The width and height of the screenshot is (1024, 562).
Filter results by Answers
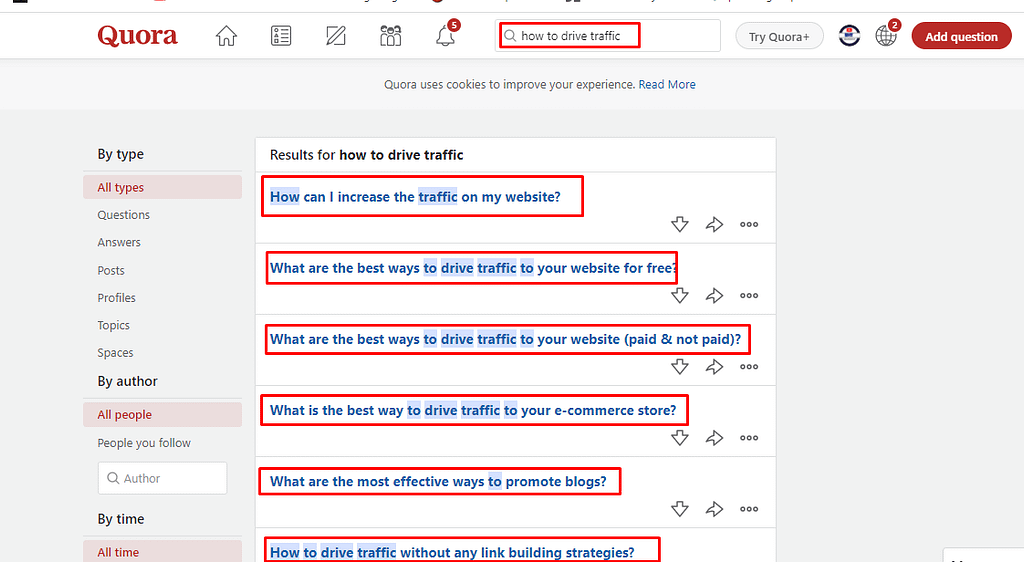pyautogui.click(x=119, y=242)
